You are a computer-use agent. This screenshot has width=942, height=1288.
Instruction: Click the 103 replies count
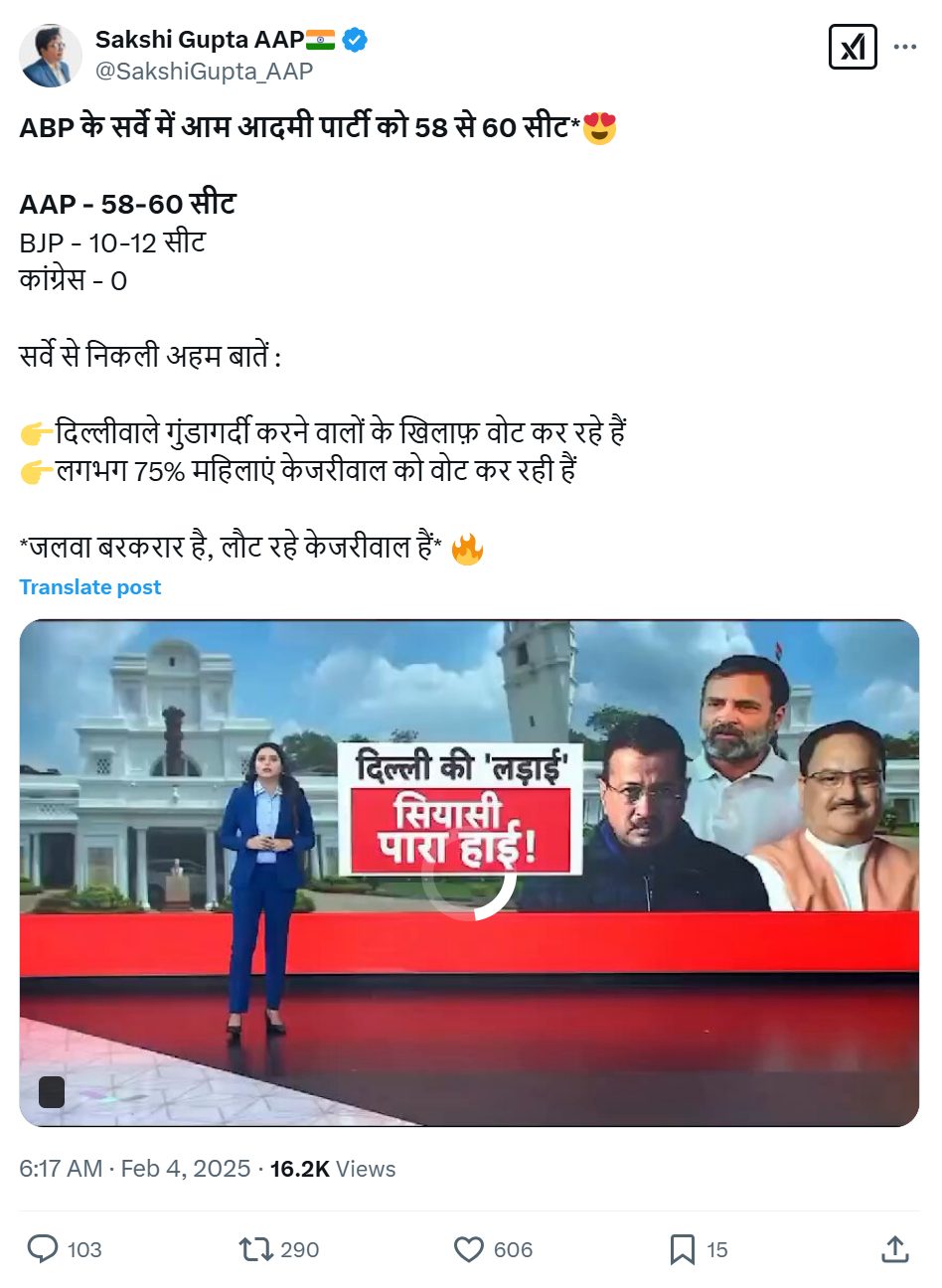pyautogui.click(x=84, y=1250)
